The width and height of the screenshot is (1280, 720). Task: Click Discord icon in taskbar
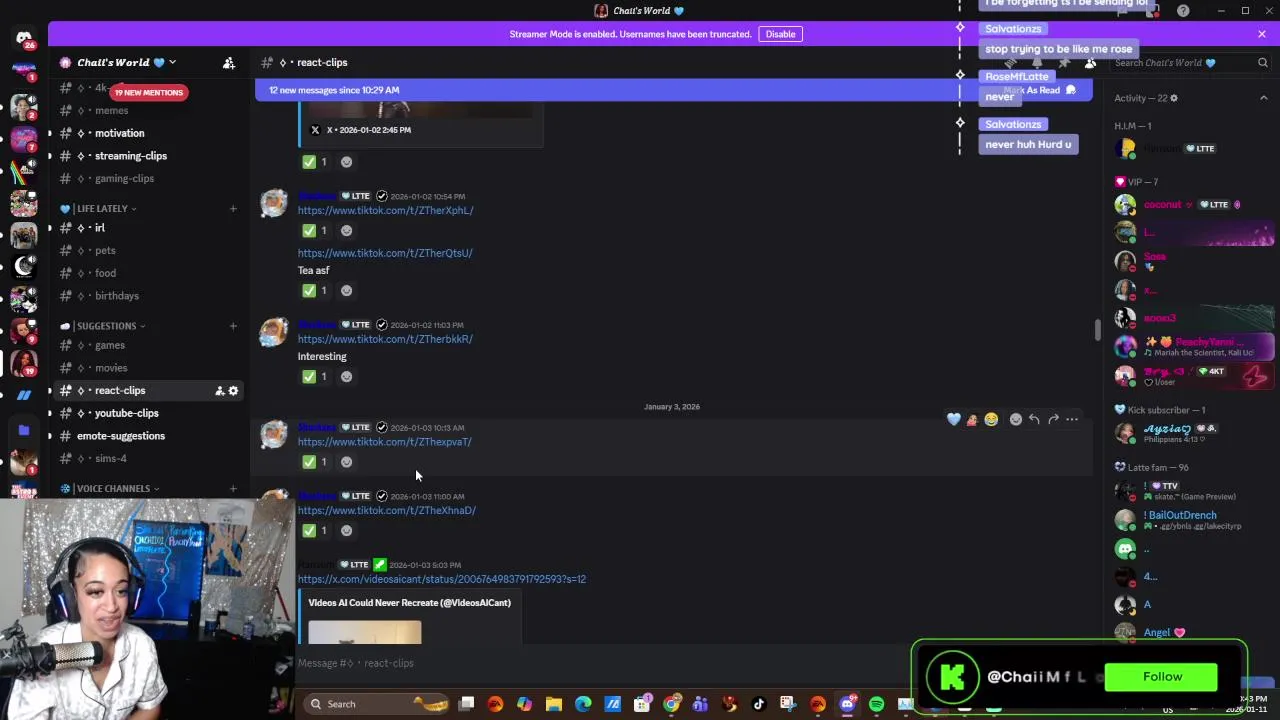(x=847, y=704)
